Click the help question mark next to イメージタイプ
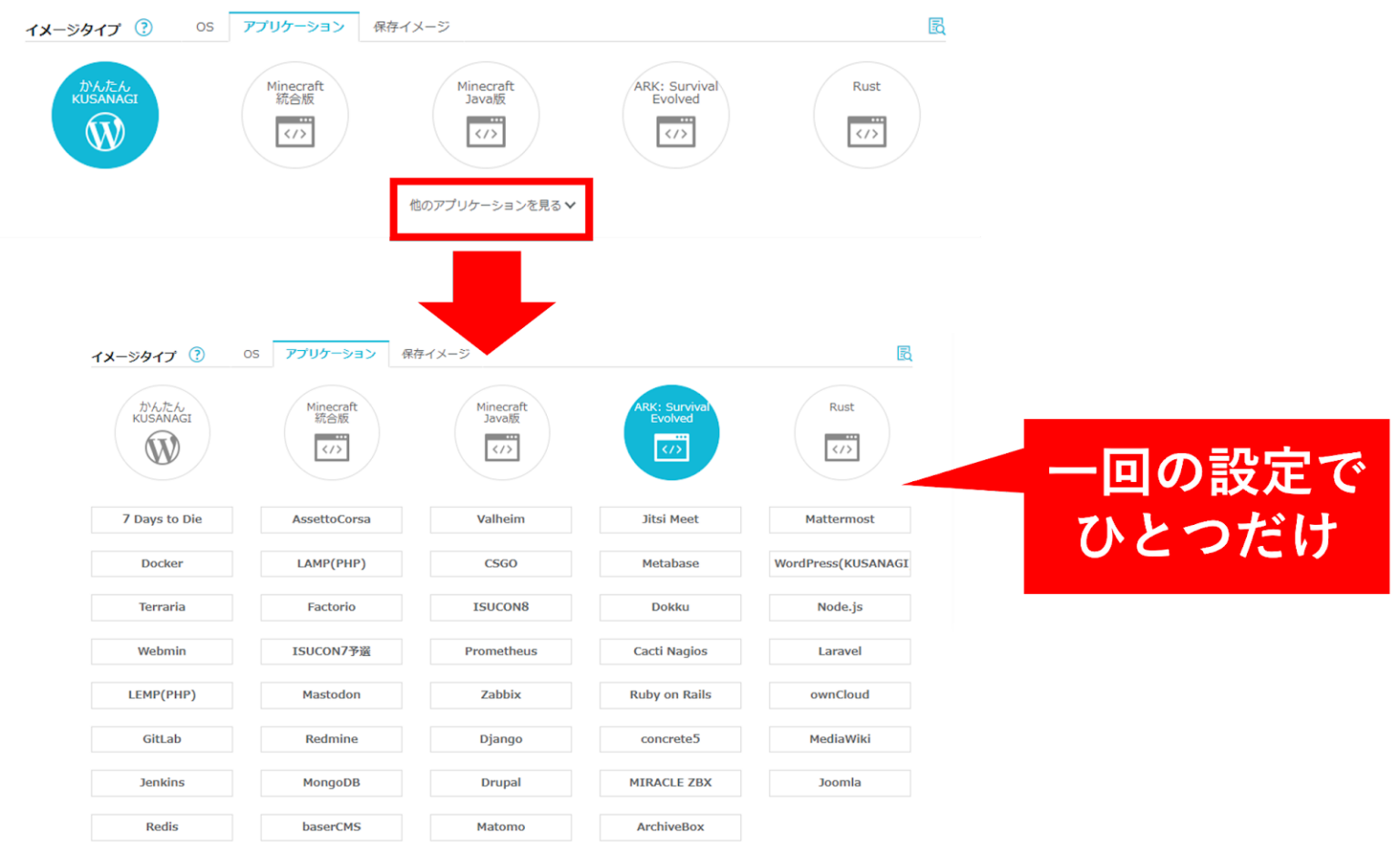The width and height of the screenshot is (1400, 853). pyautogui.click(x=143, y=28)
